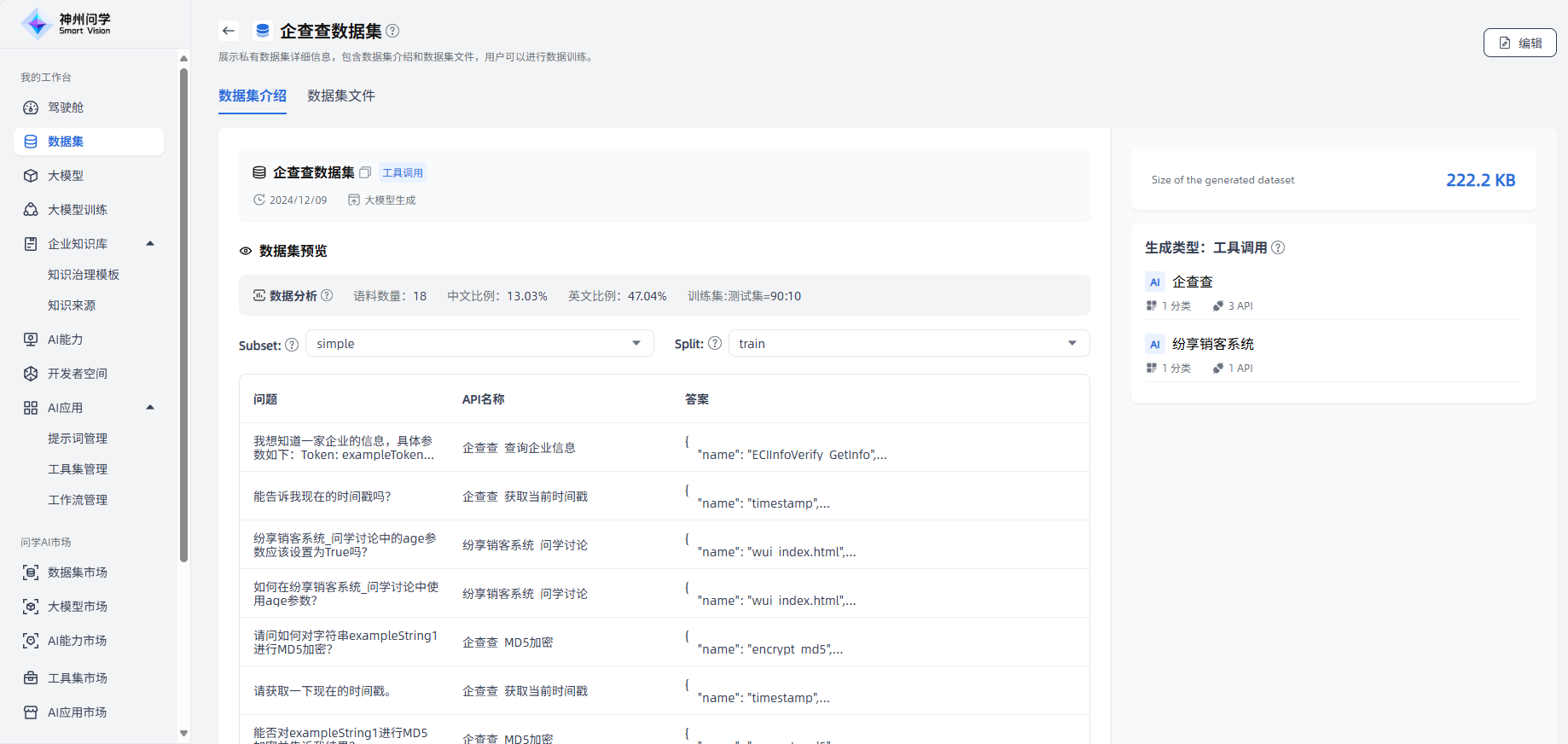1568x744 pixels.
Task: Click the Split help question icon
Action: coord(715,343)
